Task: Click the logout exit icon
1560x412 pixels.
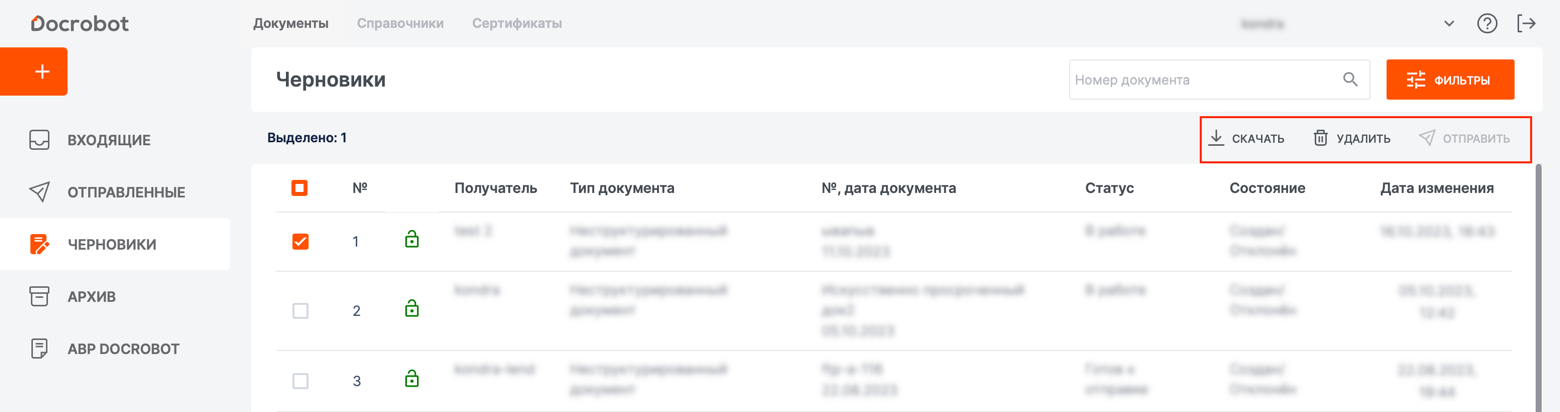Action: point(1526,24)
